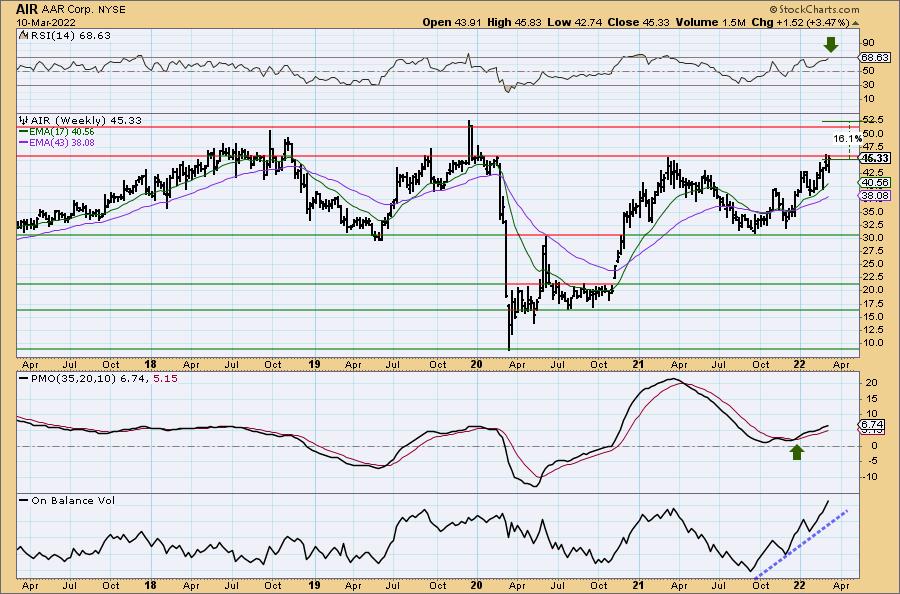This screenshot has width=900, height=594.
Task: Click the 90 label on the RSI axis
Action: [868, 42]
